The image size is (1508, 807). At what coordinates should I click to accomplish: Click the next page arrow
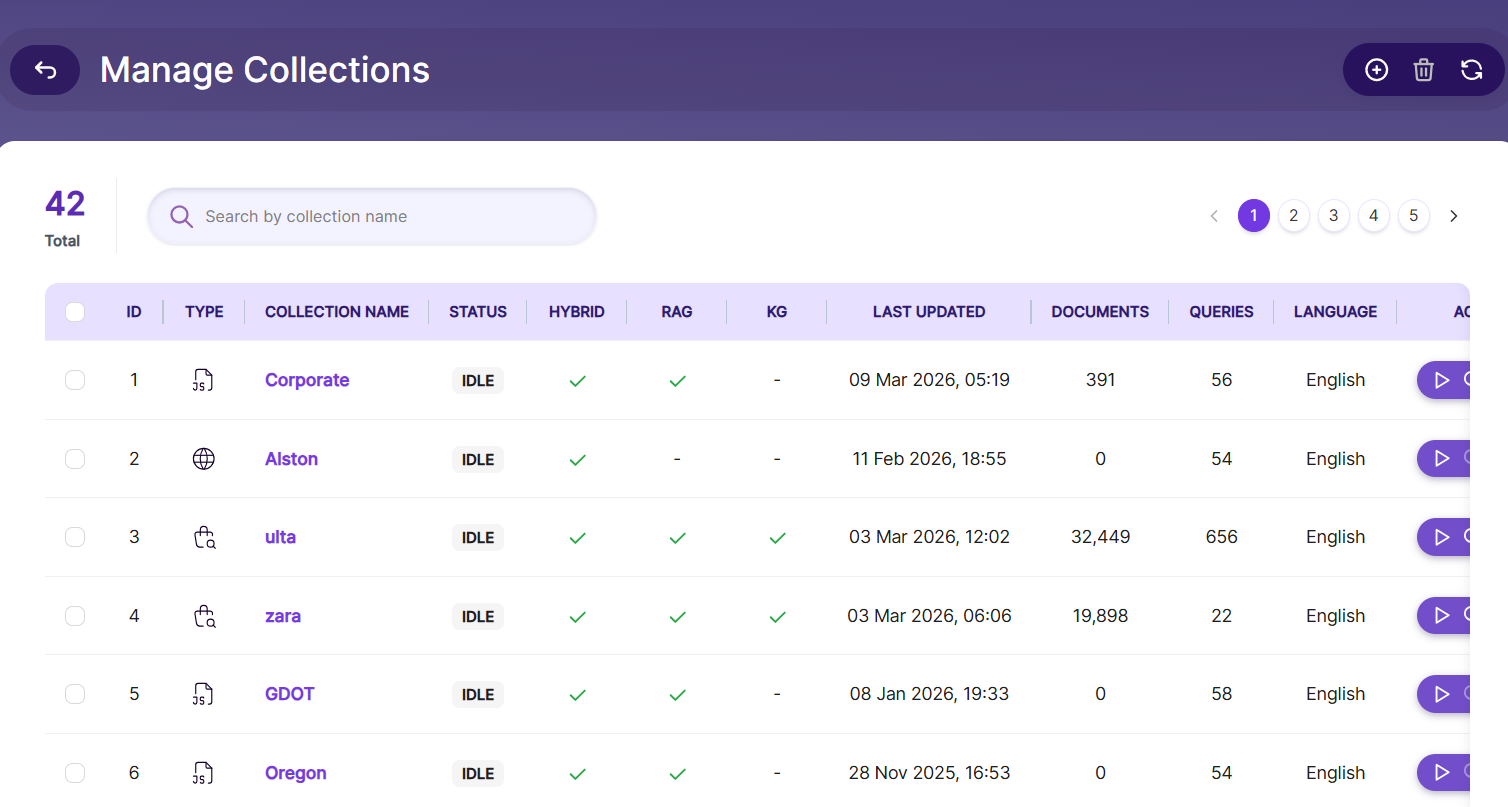[1453, 216]
